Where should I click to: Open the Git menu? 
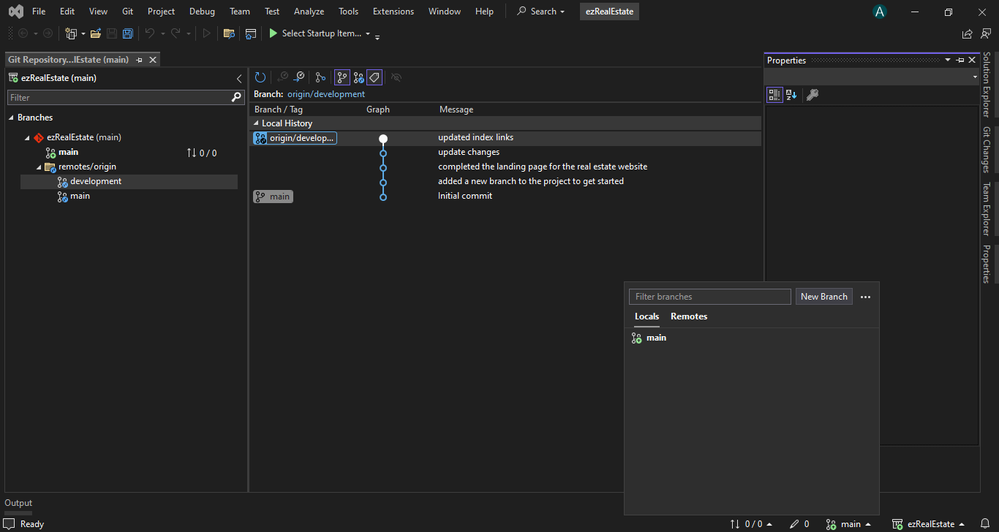coord(127,11)
